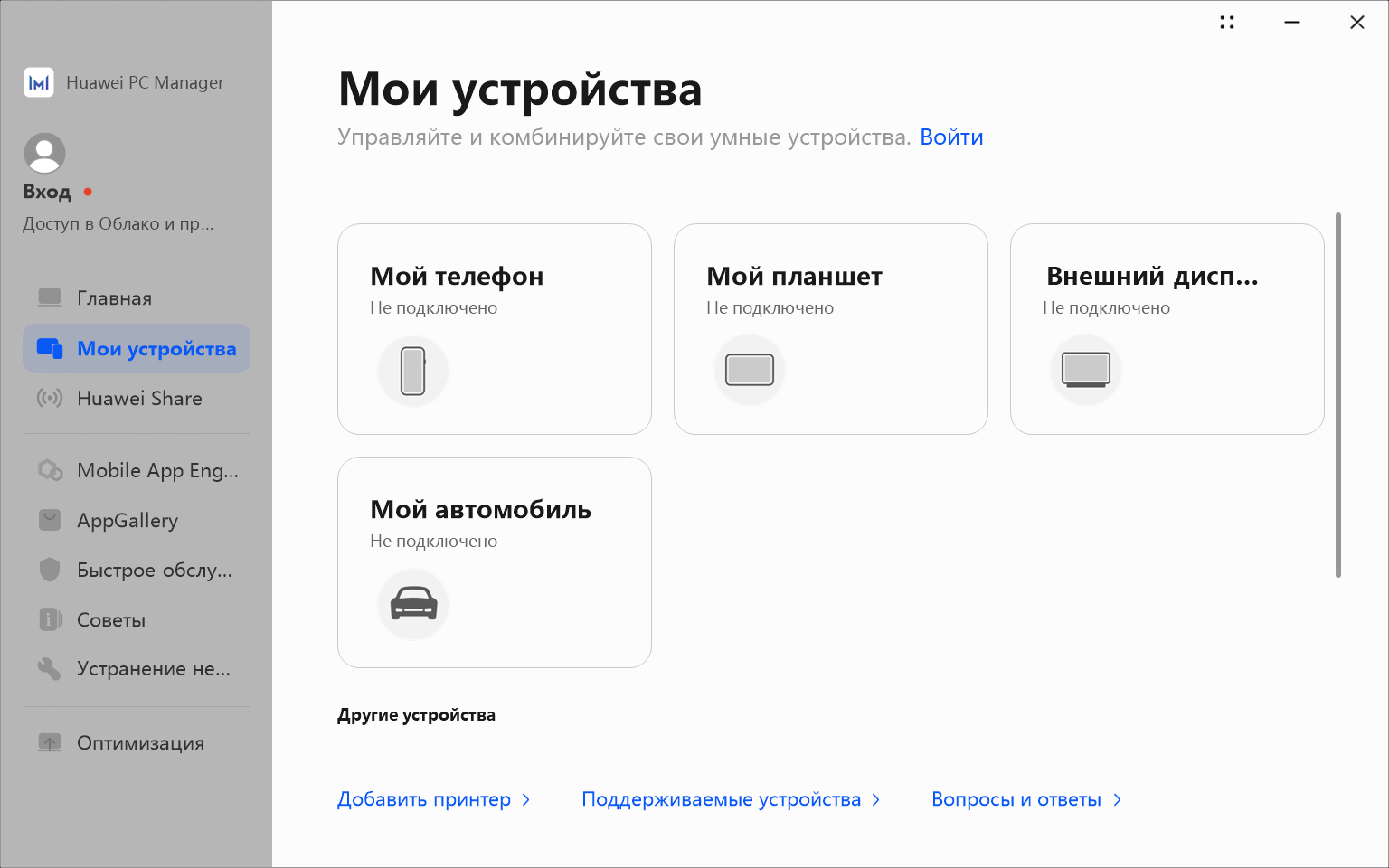Click the Huawei PC Manager title text

145,82
